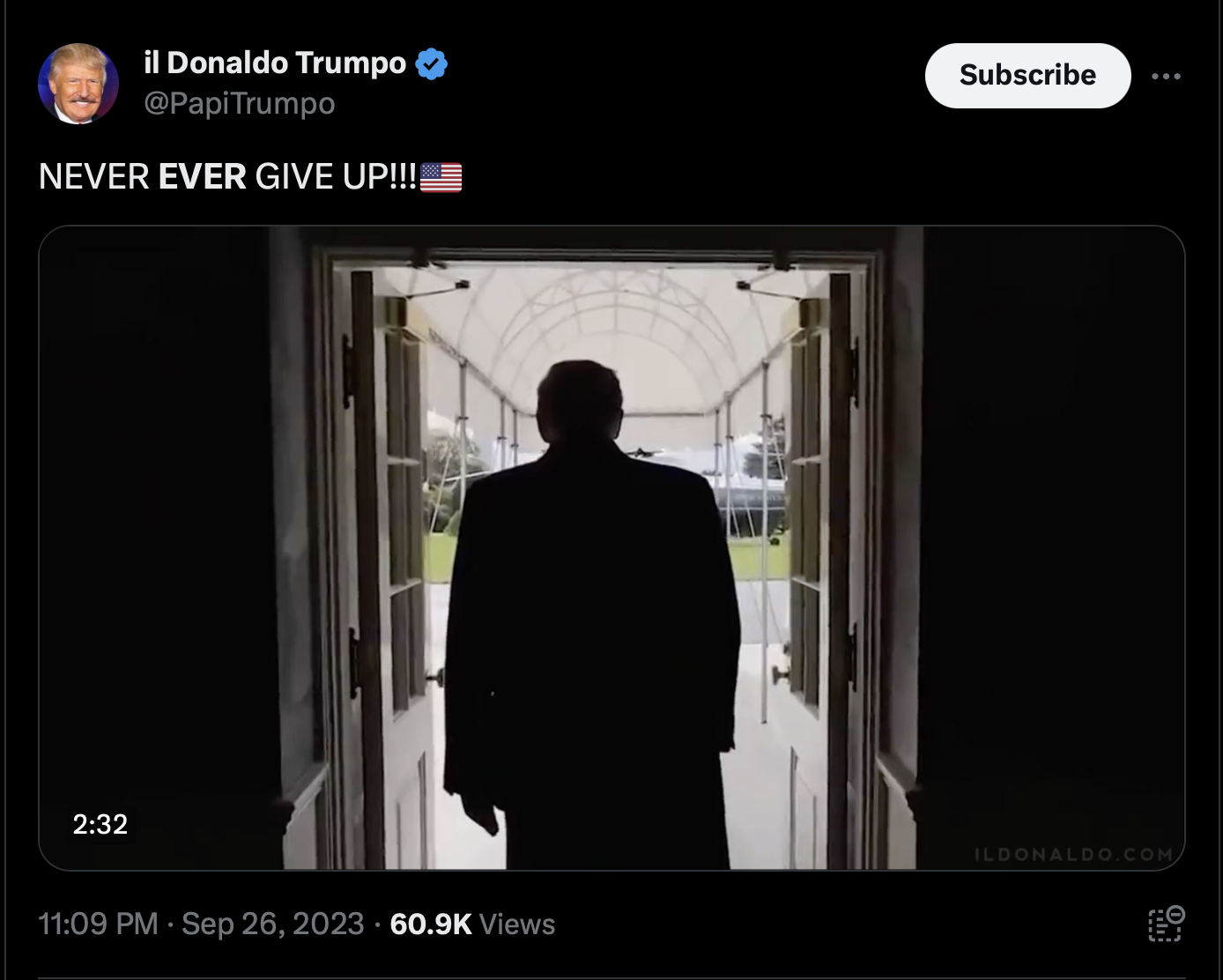Click the Views label beside 60.9K

(517, 924)
